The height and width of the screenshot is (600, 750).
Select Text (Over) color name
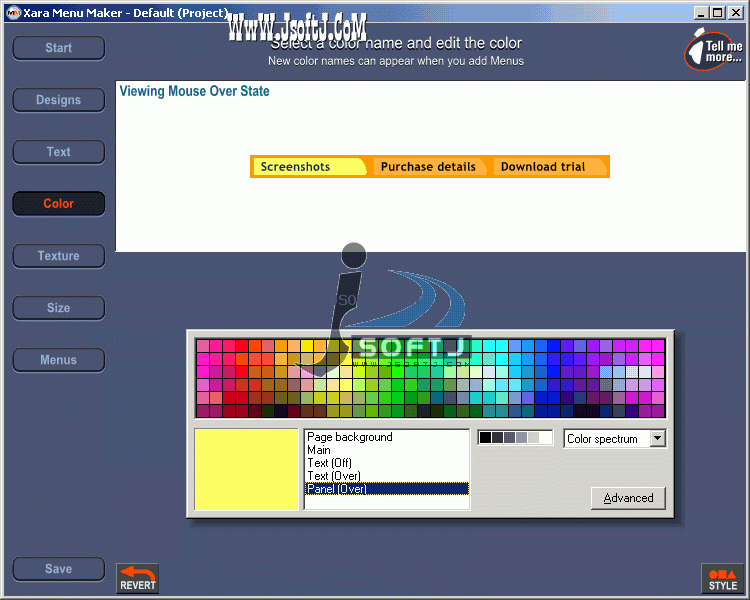(x=386, y=476)
